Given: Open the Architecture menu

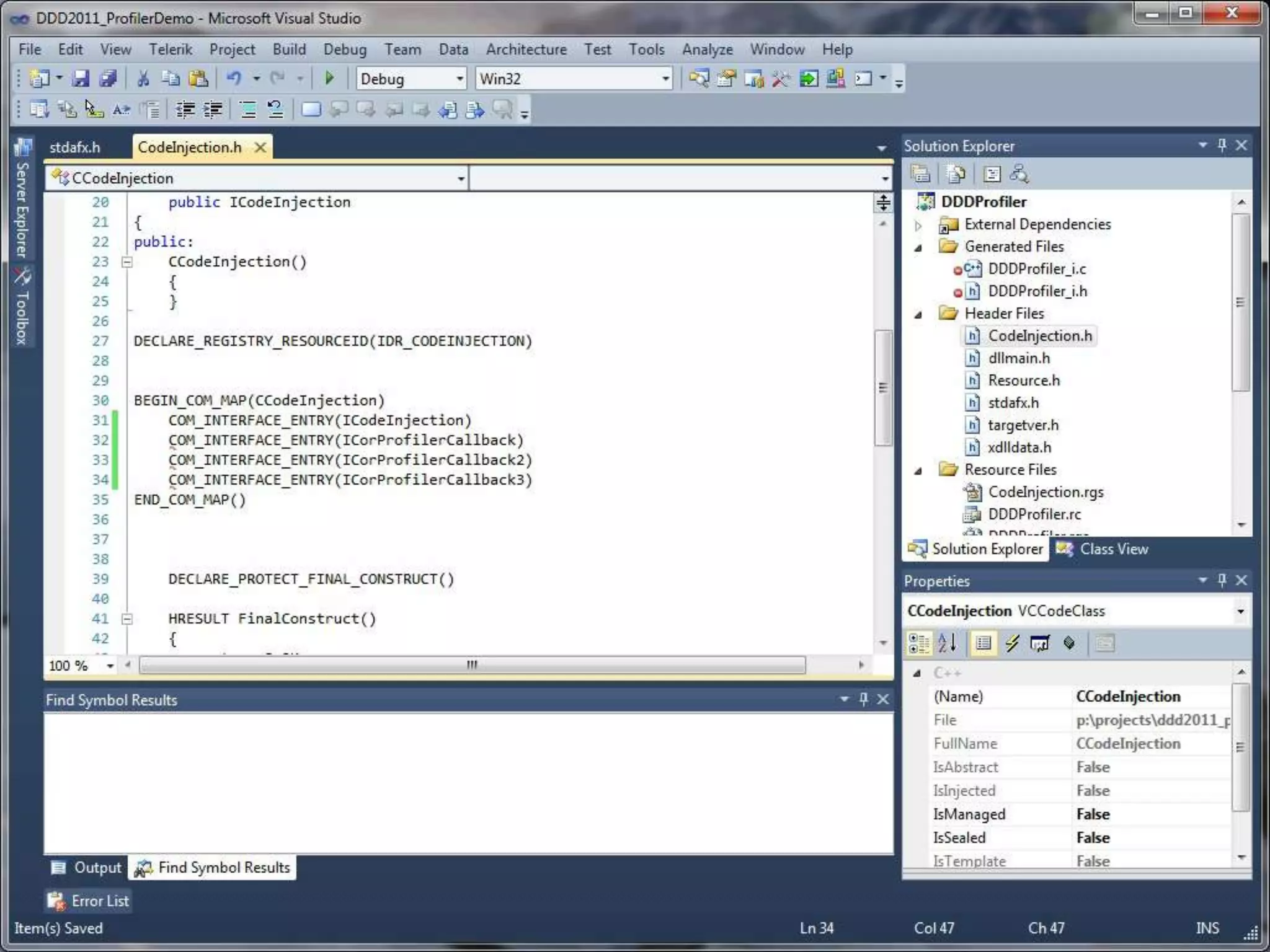Looking at the screenshot, I should (526, 50).
